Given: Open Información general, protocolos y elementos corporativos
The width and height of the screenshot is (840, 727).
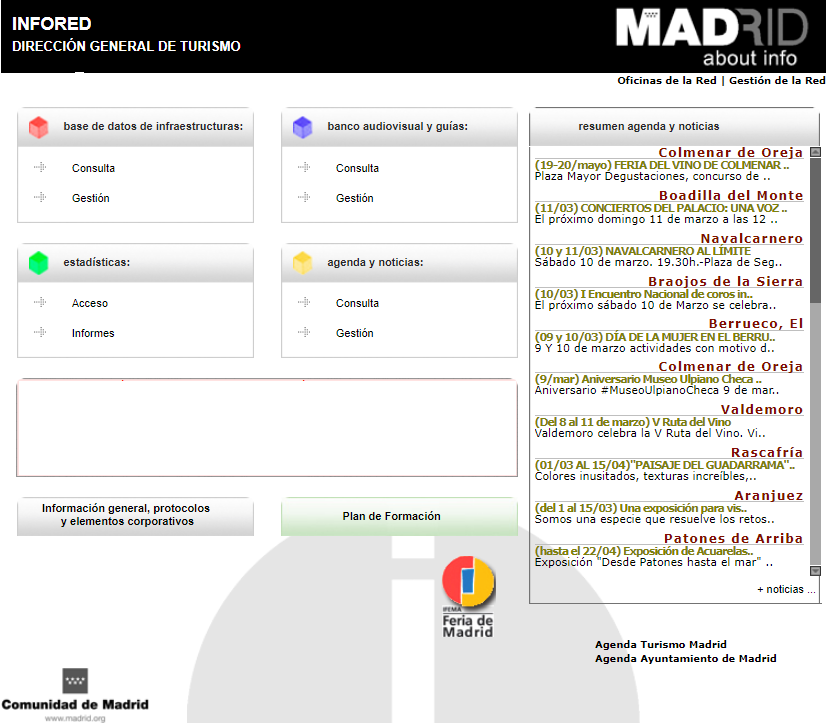Looking at the screenshot, I should point(136,516).
